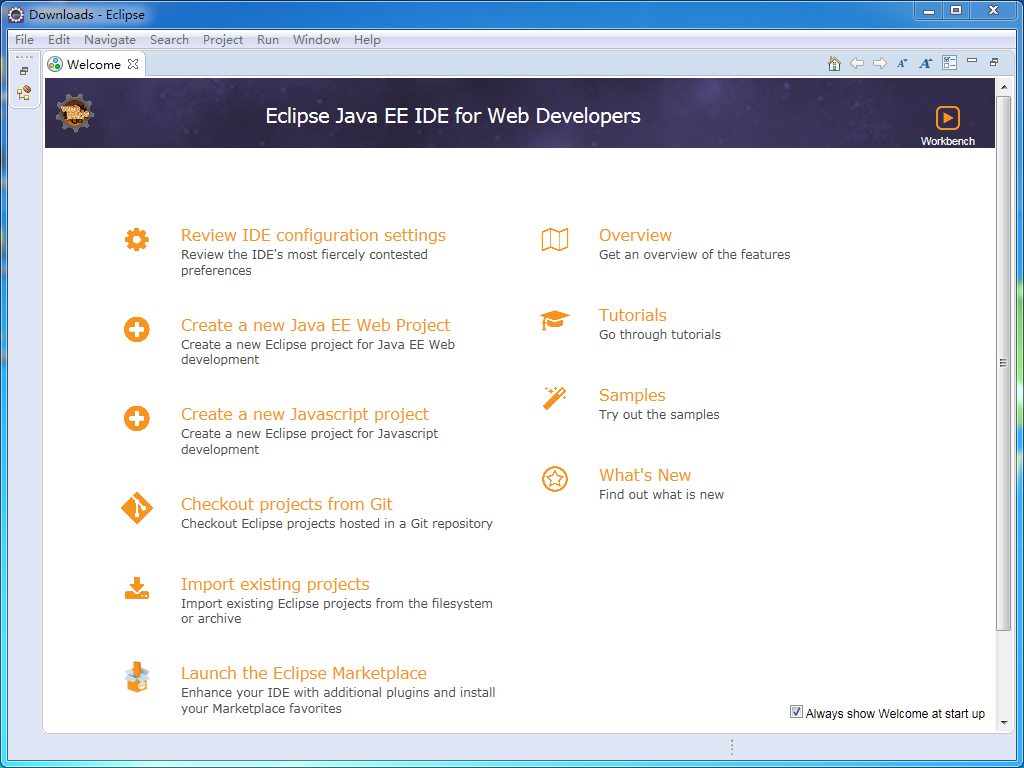Close the Welcome tab
This screenshot has width=1024, height=768.
(133, 64)
